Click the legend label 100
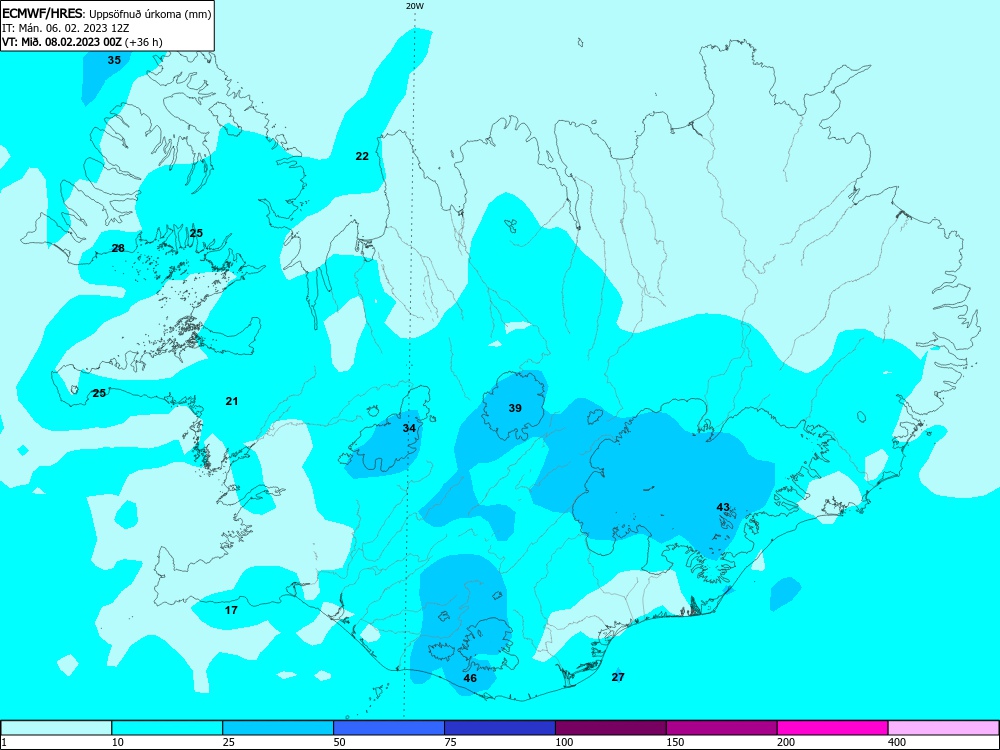The height and width of the screenshot is (750, 1000). pos(564,742)
